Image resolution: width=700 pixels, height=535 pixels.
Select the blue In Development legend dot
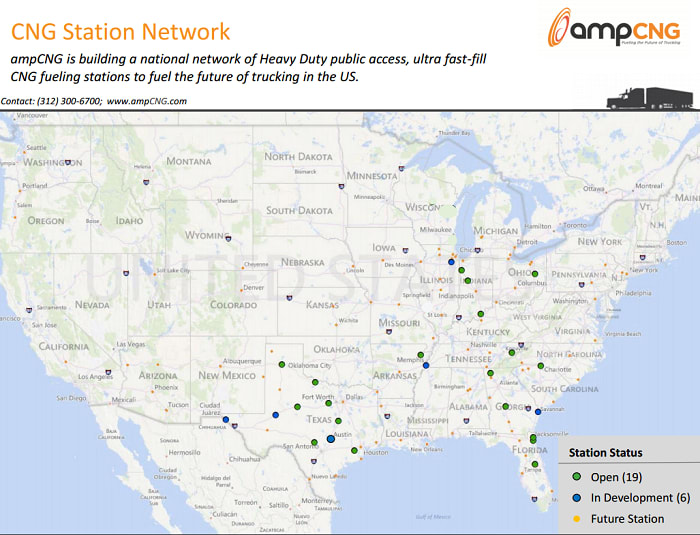tap(576, 497)
